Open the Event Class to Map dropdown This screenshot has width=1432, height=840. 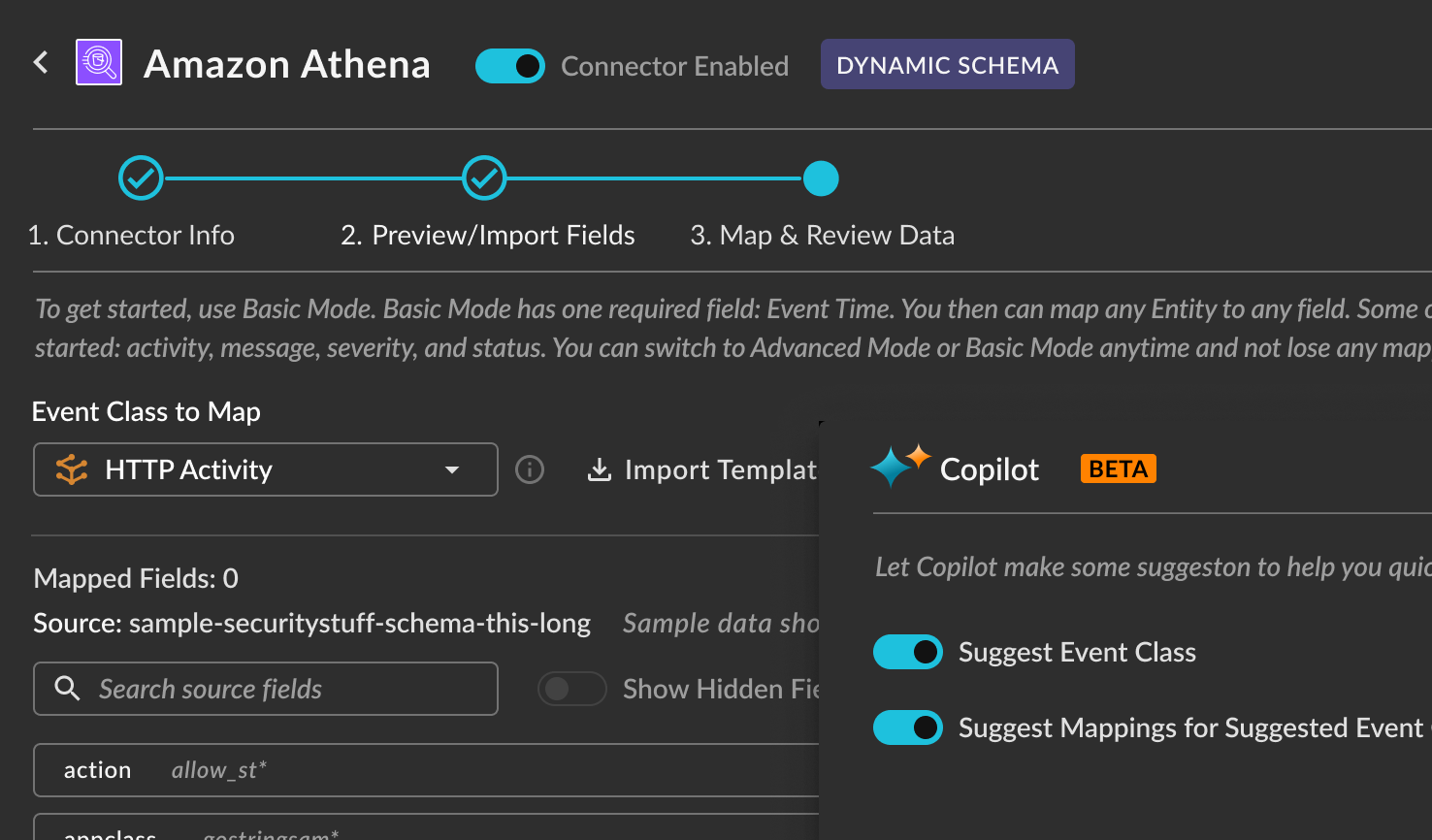(x=266, y=469)
